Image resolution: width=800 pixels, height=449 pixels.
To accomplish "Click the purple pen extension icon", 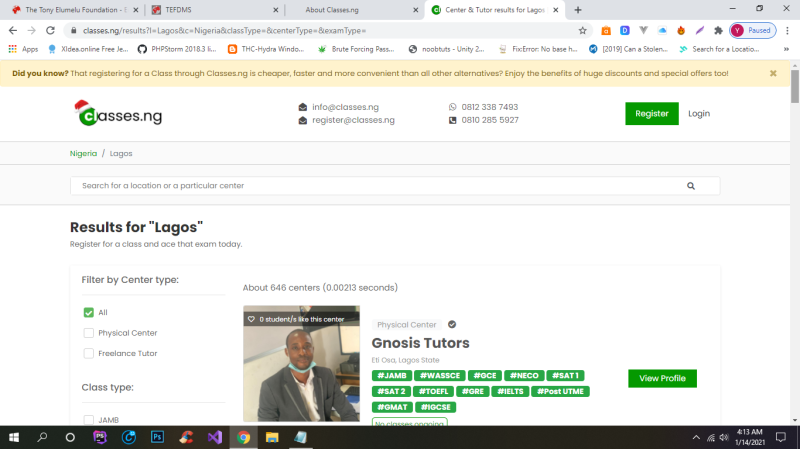I will (699, 31).
